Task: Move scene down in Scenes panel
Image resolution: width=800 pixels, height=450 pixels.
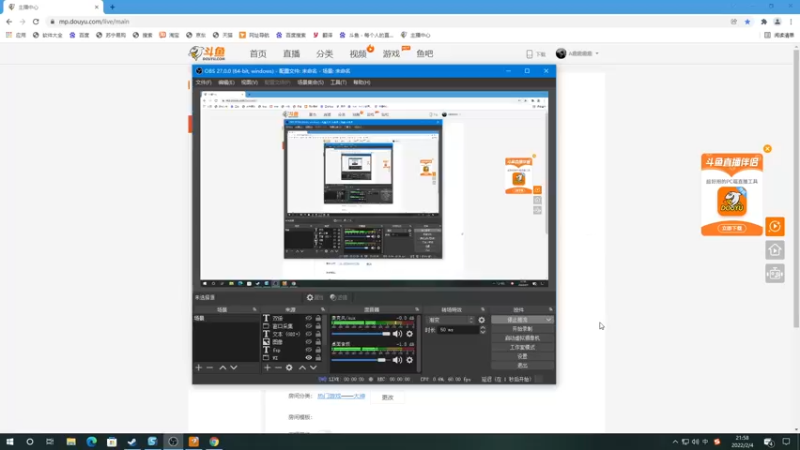Action: pyautogui.click(x=234, y=367)
